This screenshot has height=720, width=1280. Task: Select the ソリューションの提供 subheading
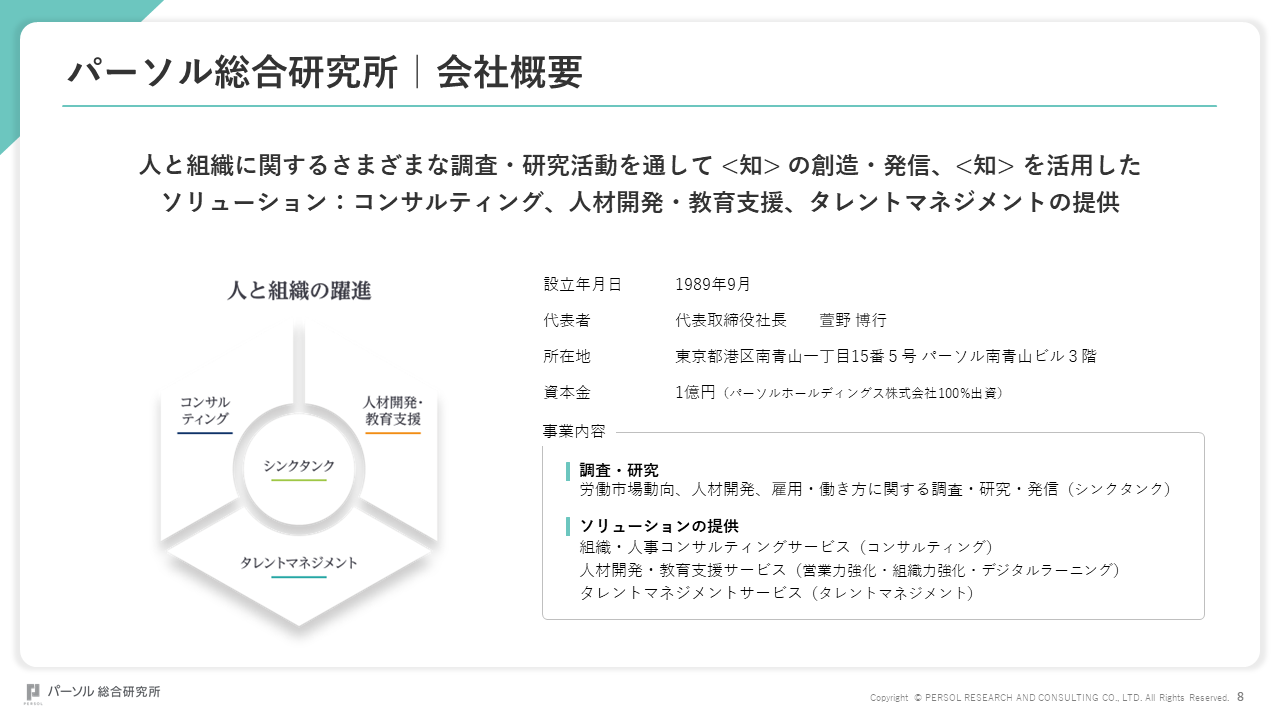659,526
